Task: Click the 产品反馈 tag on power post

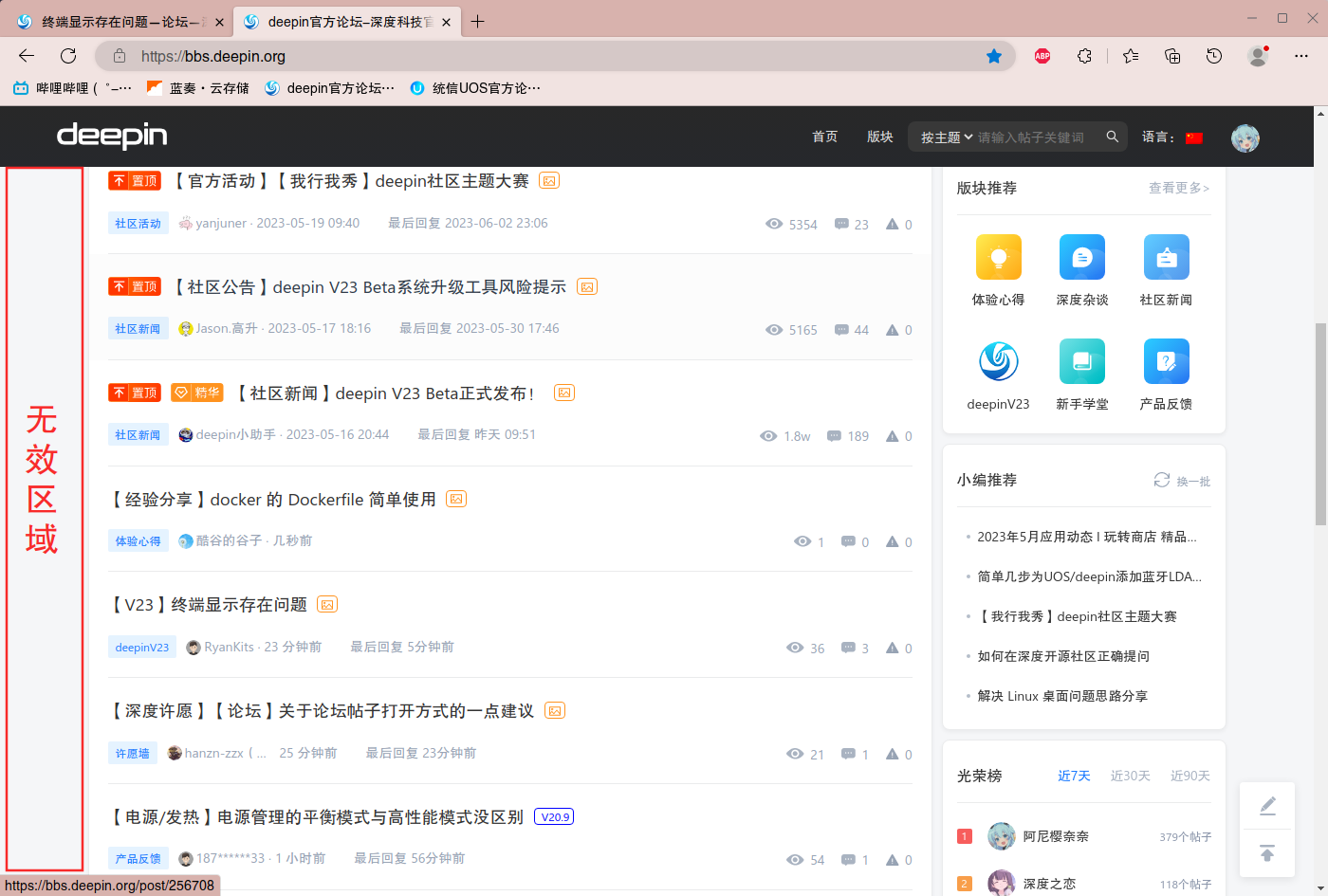Action: (x=138, y=859)
